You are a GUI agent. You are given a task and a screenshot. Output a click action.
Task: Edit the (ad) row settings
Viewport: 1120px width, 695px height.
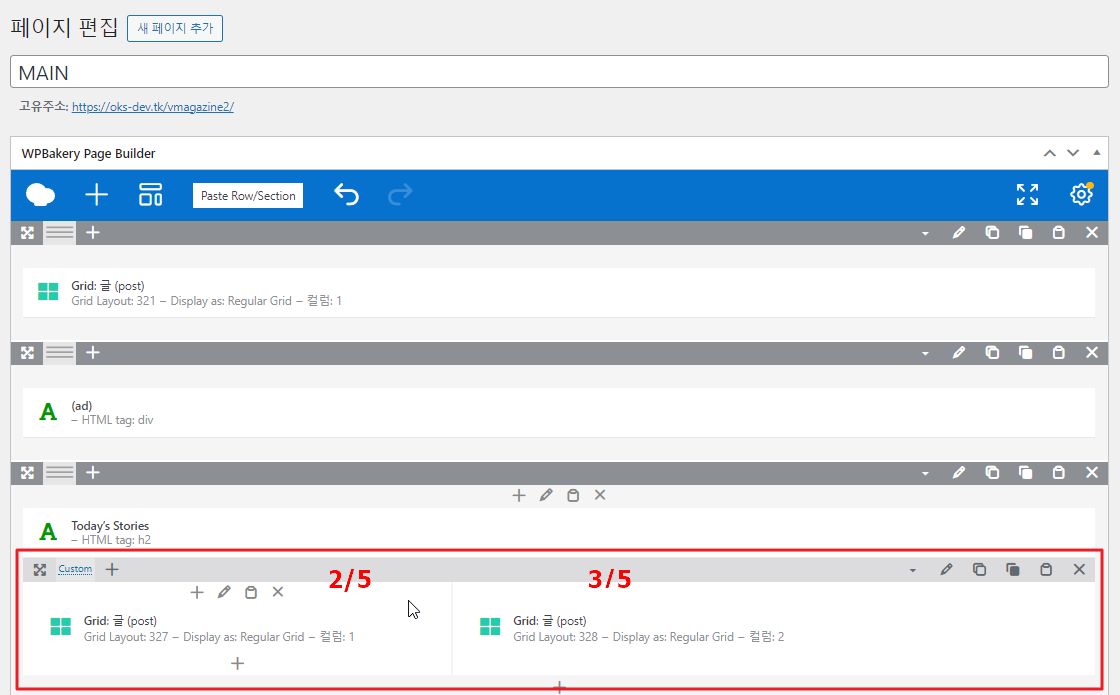[x=959, y=353]
